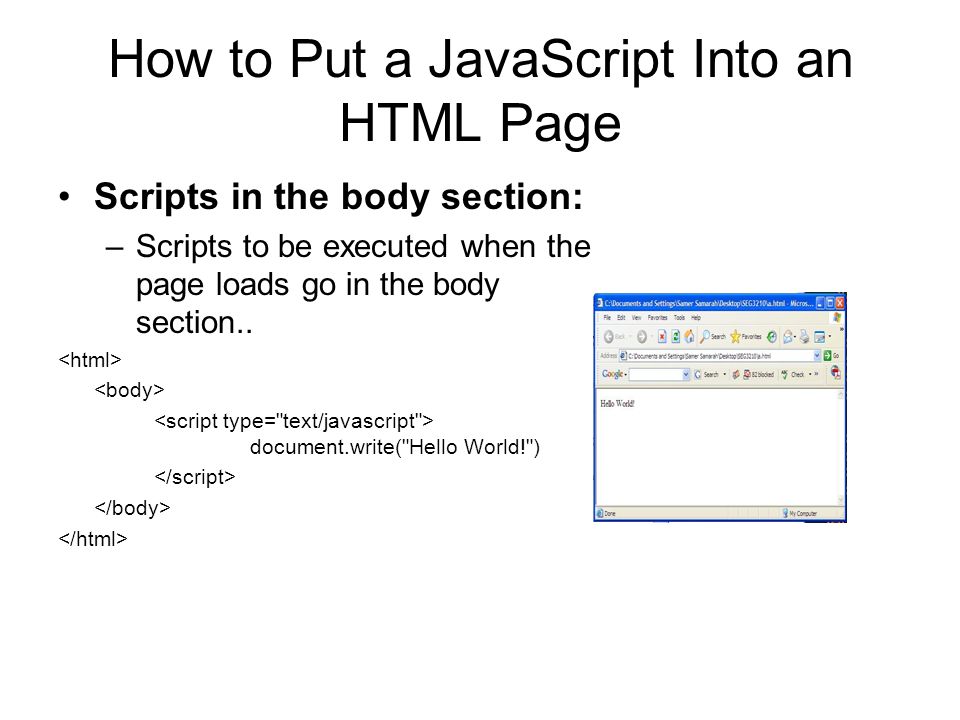The width and height of the screenshot is (960, 720).
Task: Click the Google logo on the Google toolbar
Action: 612,374
